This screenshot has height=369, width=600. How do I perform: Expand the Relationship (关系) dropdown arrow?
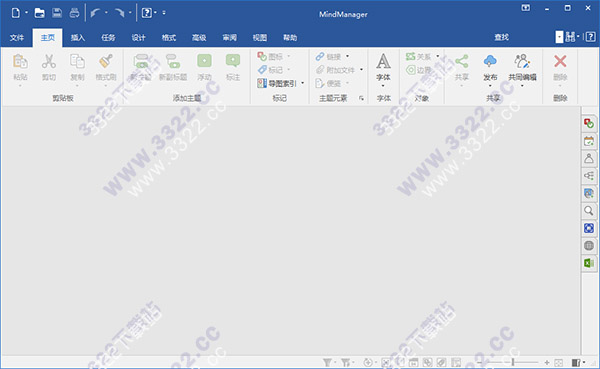pyautogui.click(x=438, y=56)
